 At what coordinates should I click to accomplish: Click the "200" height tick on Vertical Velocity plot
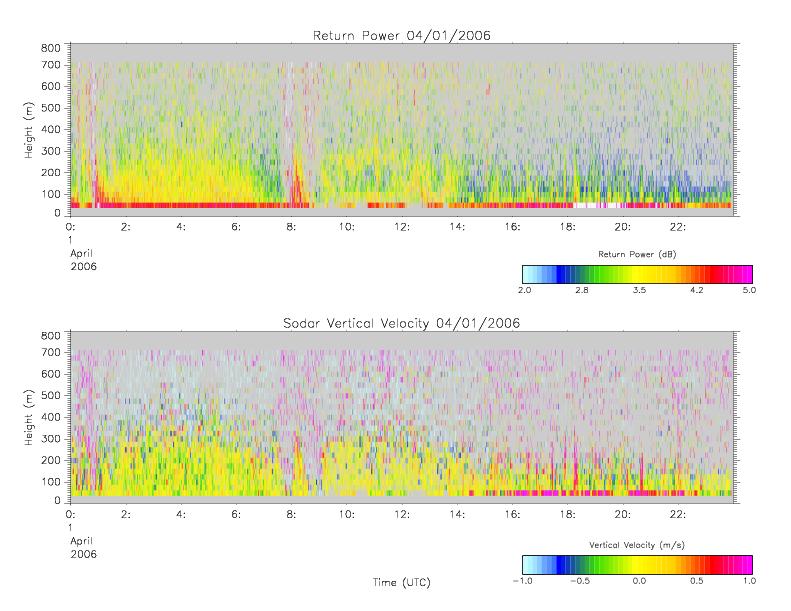click(x=50, y=460)
